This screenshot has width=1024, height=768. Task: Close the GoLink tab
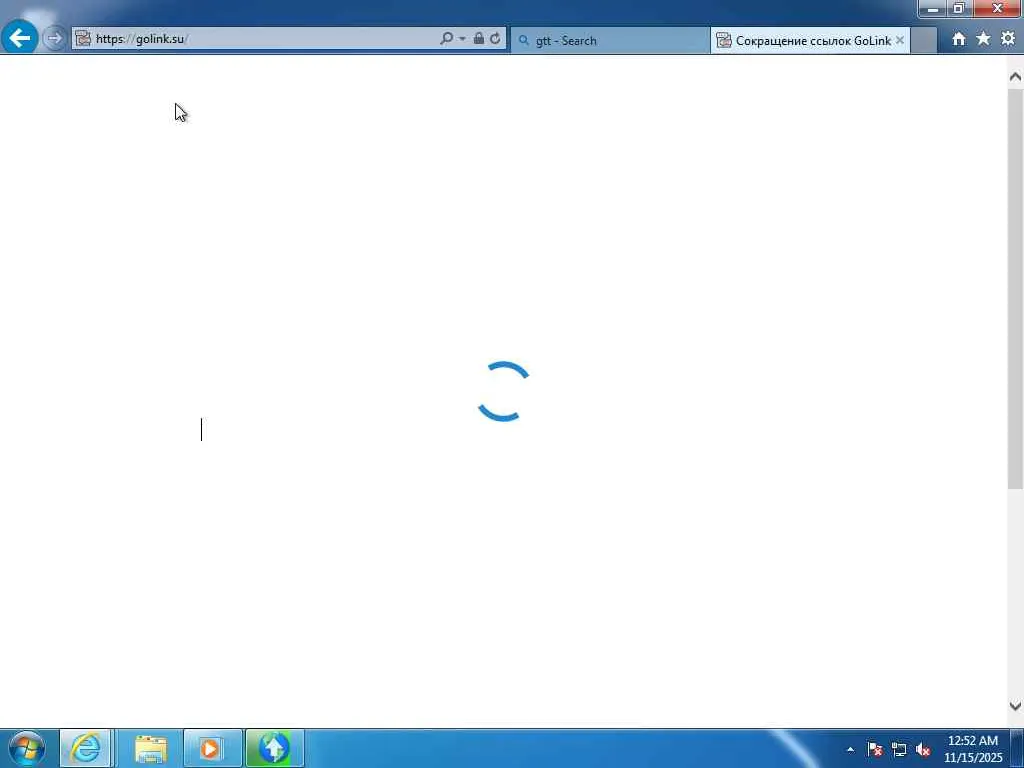point(900,40)
